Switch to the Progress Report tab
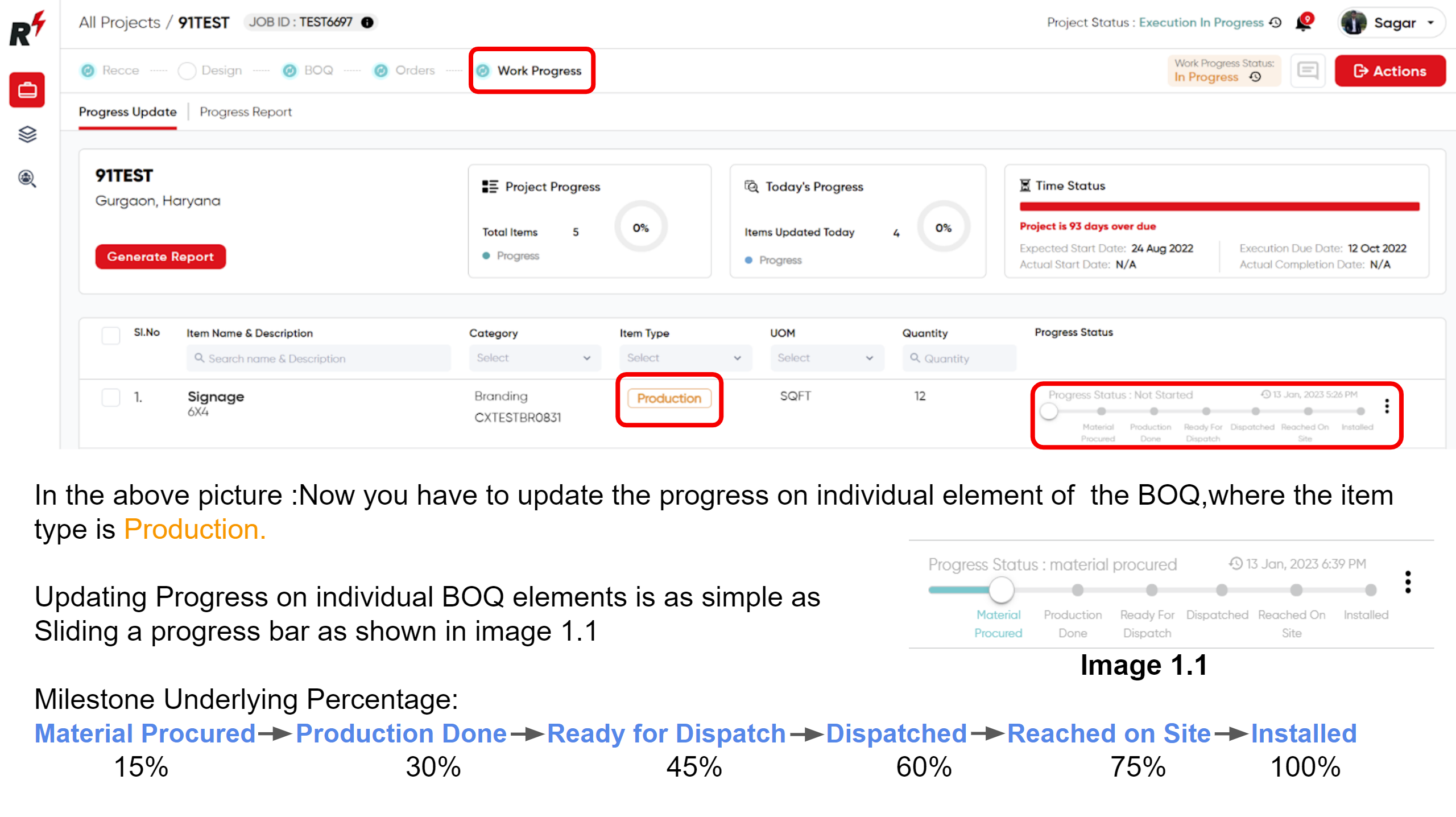This screenshot has height=817, width=1456. (246, 112)
